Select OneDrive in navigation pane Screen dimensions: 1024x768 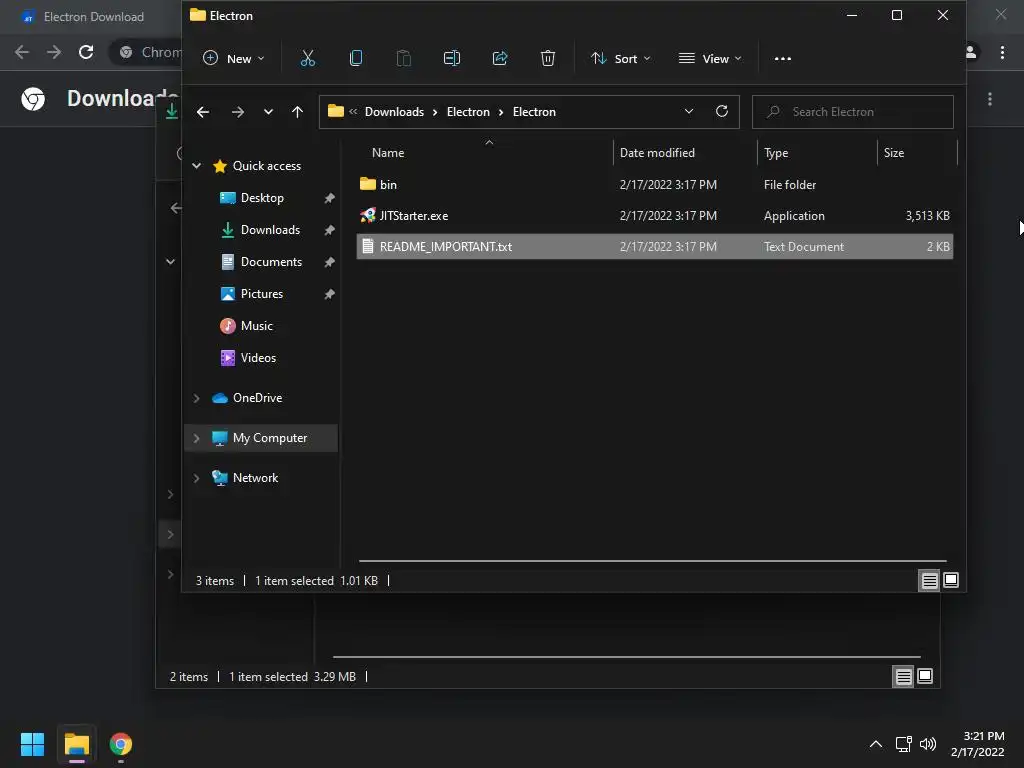click(257, 398)
